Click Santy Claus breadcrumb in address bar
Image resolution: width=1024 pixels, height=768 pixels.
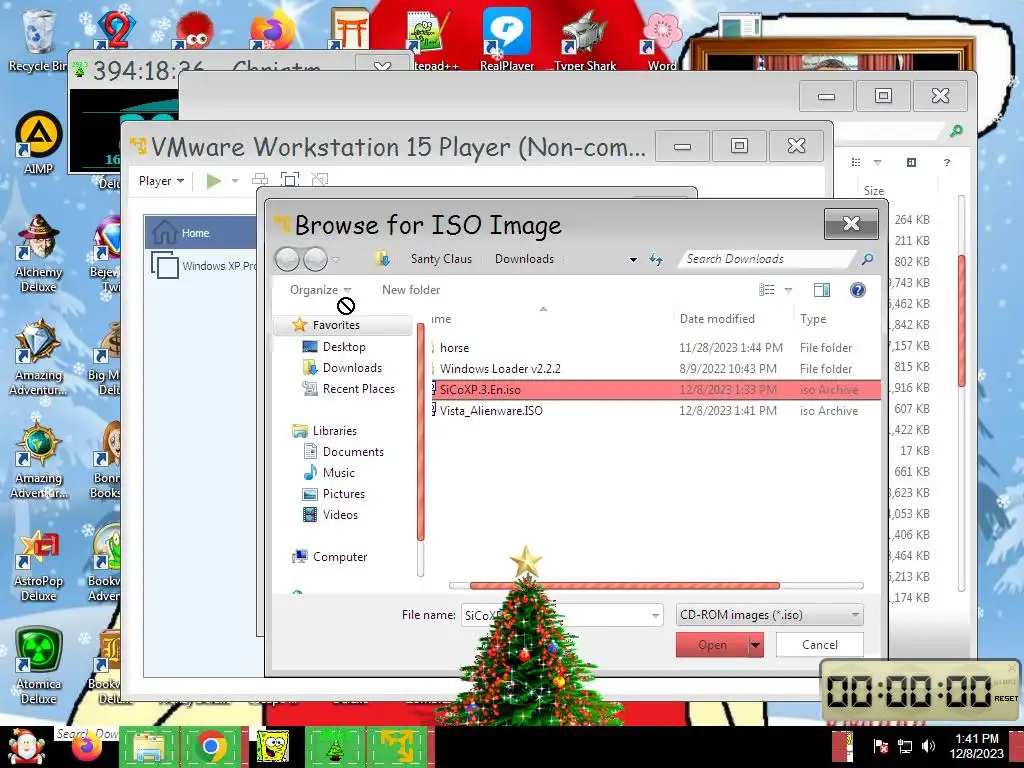click(441, 259)
